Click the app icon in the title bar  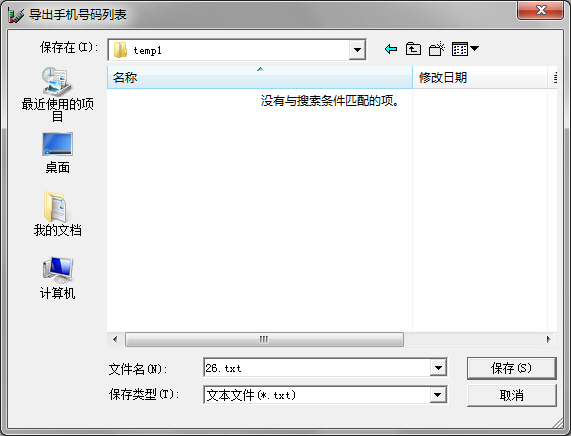(x=16, y=15)
